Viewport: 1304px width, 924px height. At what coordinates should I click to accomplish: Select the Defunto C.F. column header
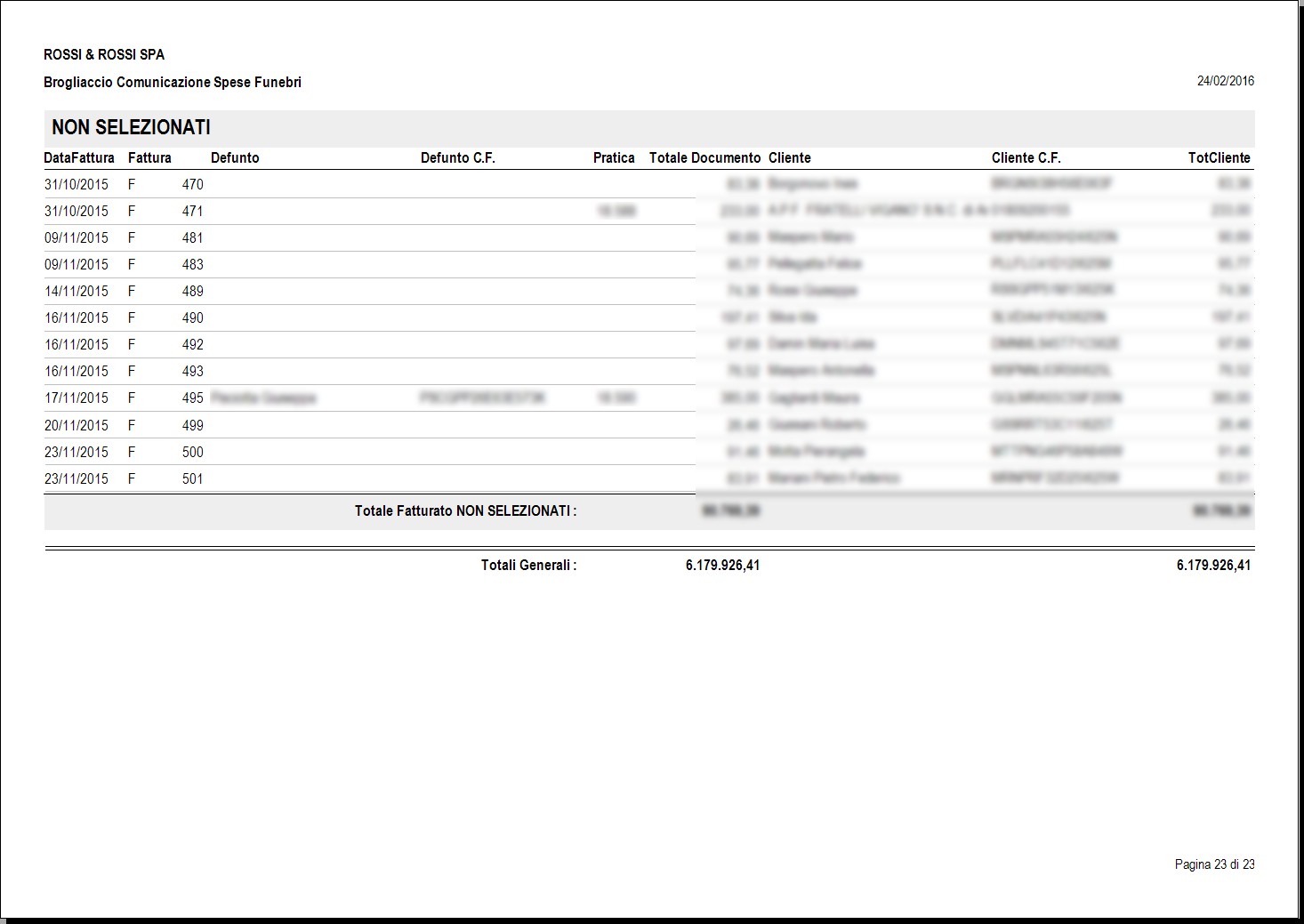457,157
